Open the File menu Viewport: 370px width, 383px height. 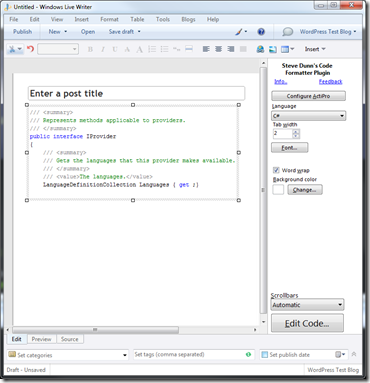pyautogui.click(x=14, y=19)
